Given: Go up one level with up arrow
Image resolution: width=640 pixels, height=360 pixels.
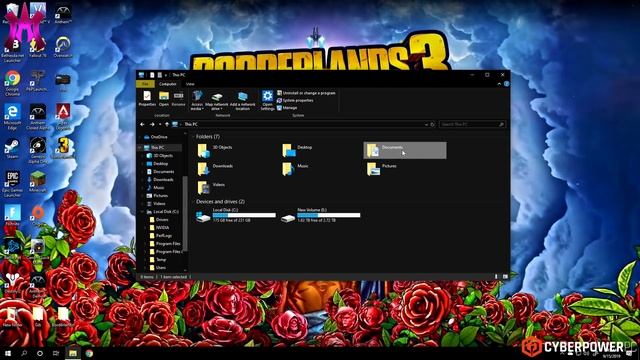Looking at the screenshot, I should [167, 124].
